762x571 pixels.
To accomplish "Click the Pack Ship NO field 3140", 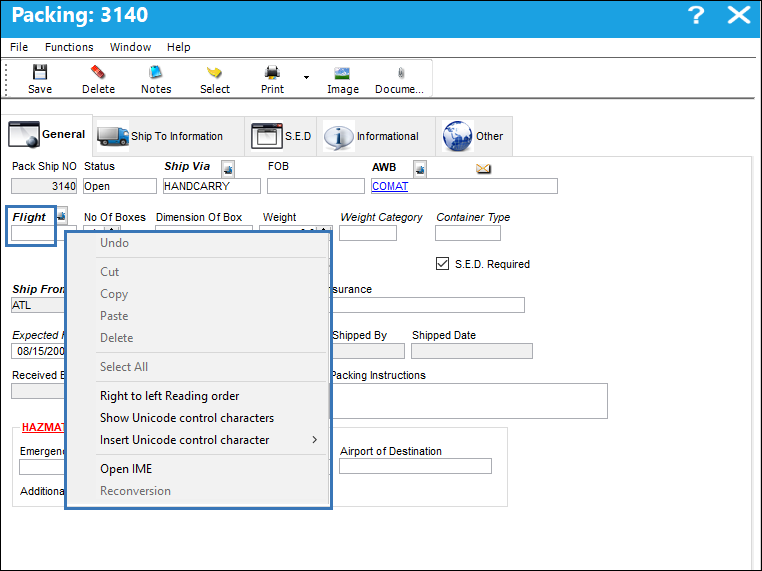I will (44, 186).
